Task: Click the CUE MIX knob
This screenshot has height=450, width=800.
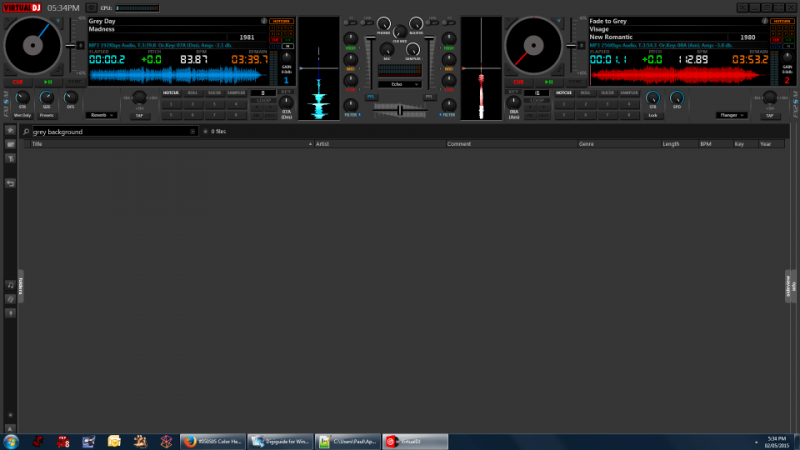Action: coord(399,32)
